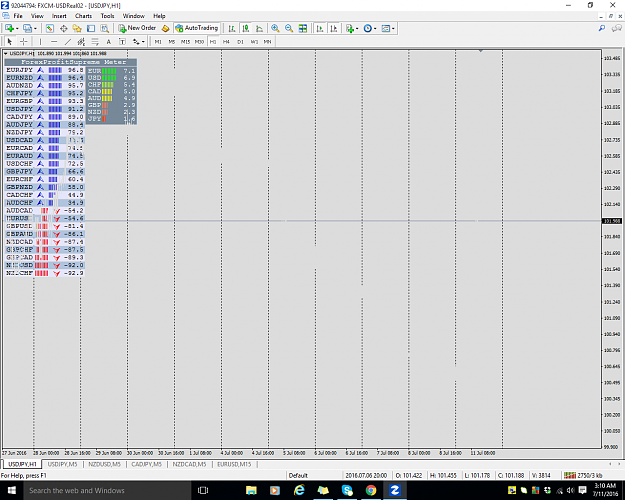This screenshot has width=625, height=500.
Task: Expand the Templates dropdown arrow
Action: coord(393,29)
